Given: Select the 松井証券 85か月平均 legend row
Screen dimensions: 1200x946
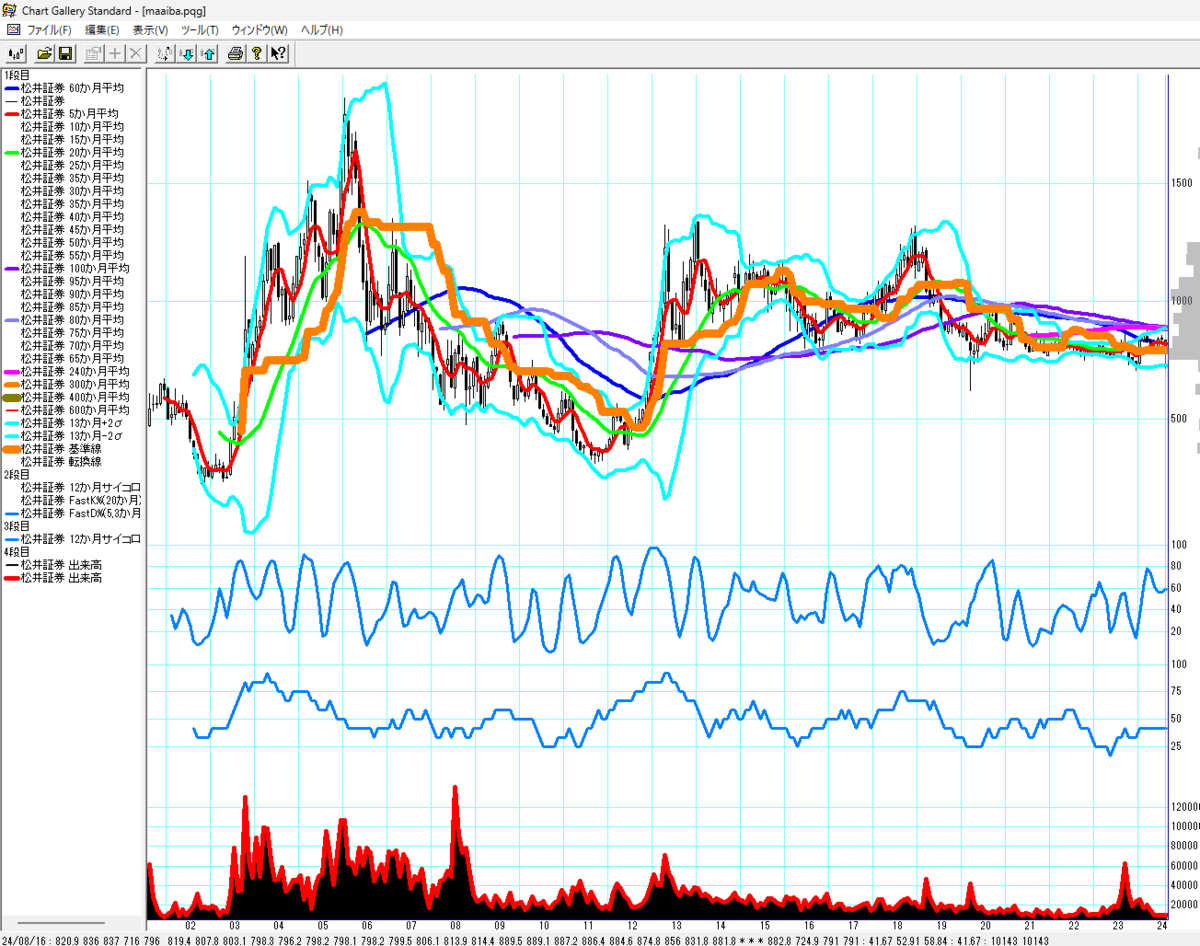Looking at the screenshot, I should click(x=72, y=307).
